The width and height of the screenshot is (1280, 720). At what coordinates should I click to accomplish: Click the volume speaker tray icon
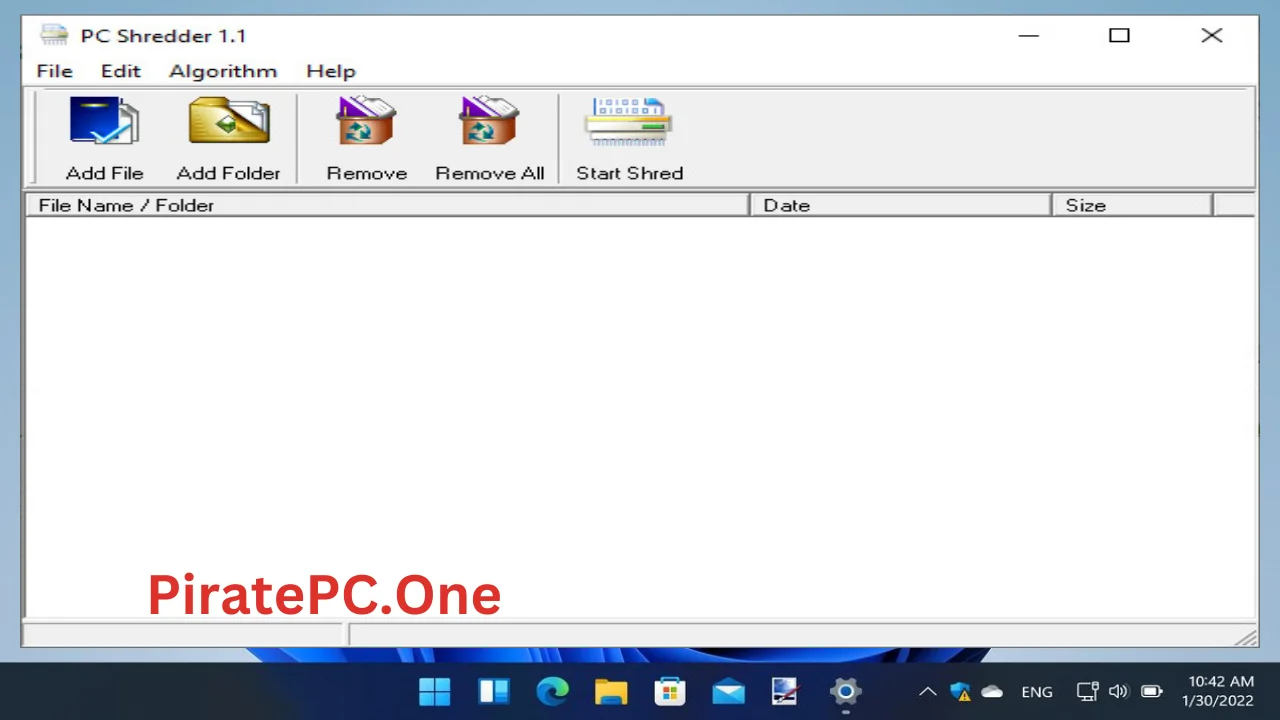[x=1118, y=691]
